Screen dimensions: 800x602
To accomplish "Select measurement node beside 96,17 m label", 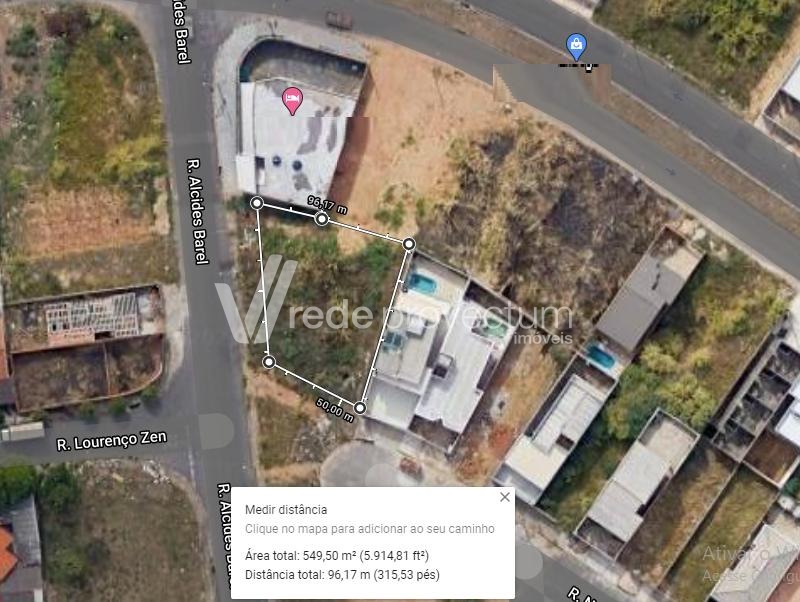I will [x=321, y=219].
